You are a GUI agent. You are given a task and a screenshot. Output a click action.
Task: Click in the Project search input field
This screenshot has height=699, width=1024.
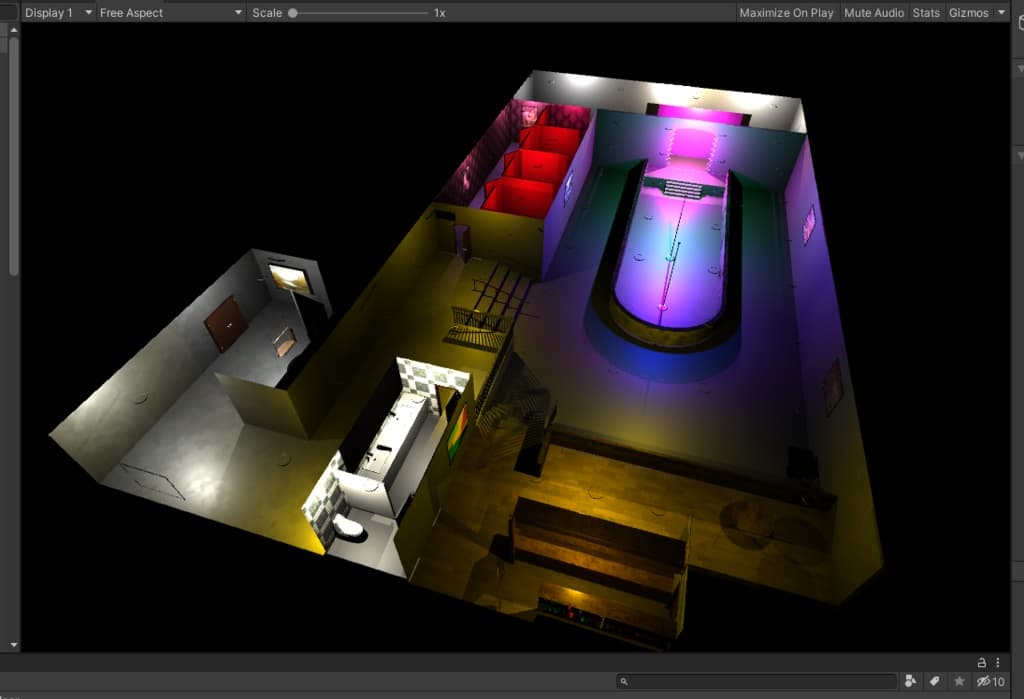[x=760, y=681]
